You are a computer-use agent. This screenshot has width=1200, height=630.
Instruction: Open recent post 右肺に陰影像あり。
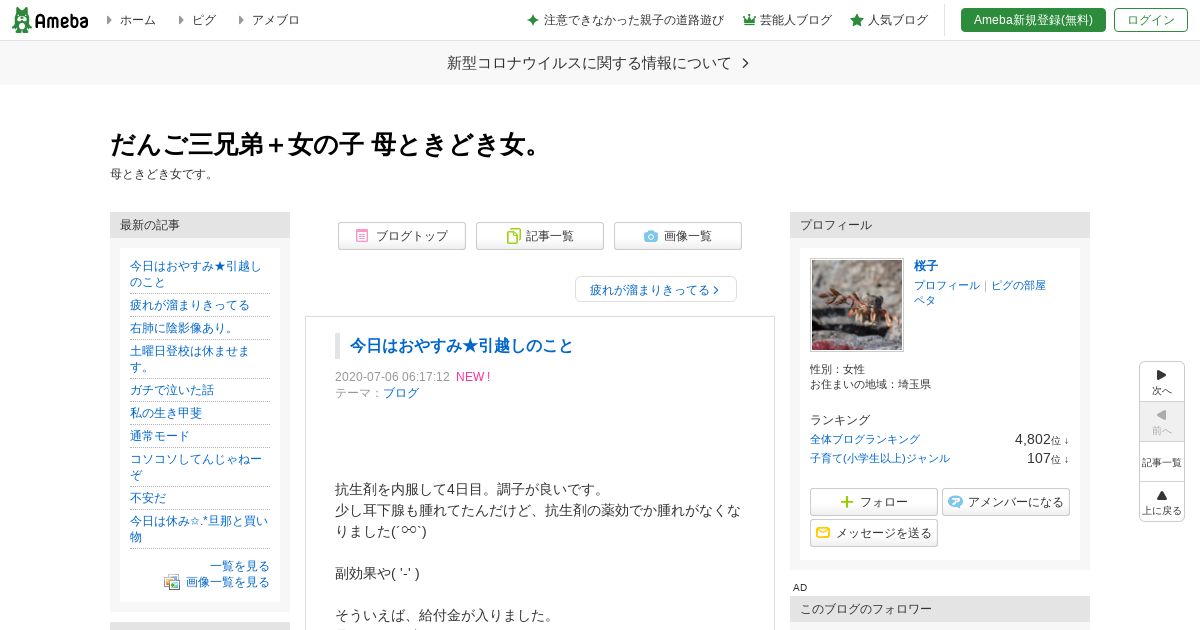pos(184,328)
